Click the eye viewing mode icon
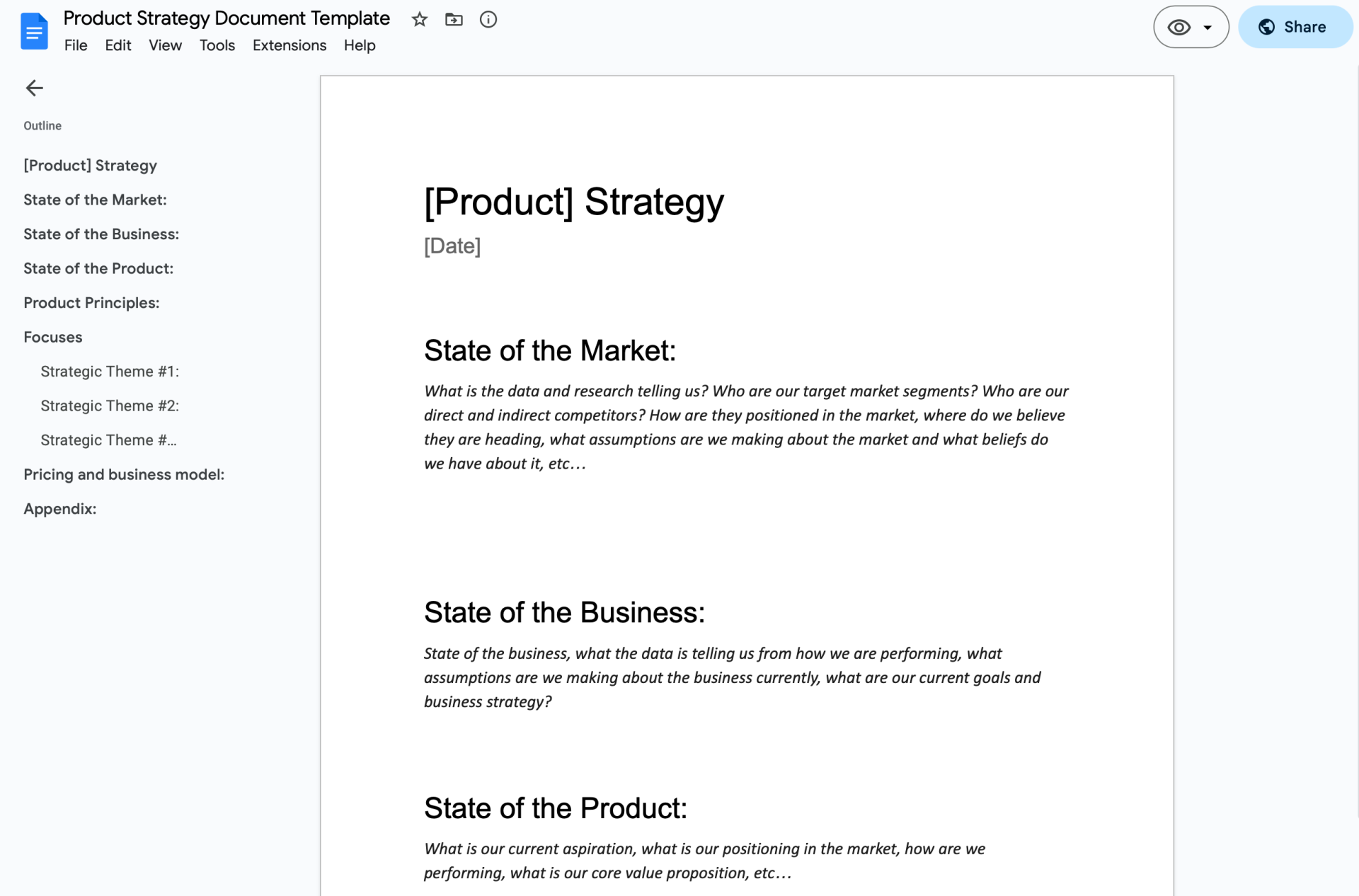The width and height of the screenshot is (1359, 896). 1179,28
